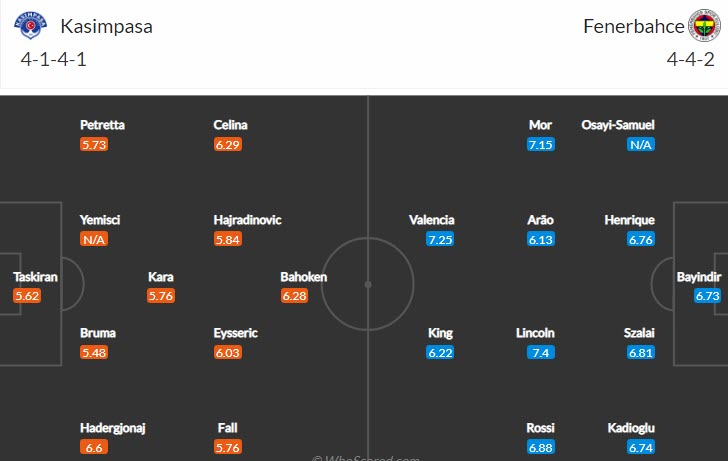This screenshot has width=728, height=461.
Task: Click Celina's 6.29 rating badge
Action: tap(228, 144)
